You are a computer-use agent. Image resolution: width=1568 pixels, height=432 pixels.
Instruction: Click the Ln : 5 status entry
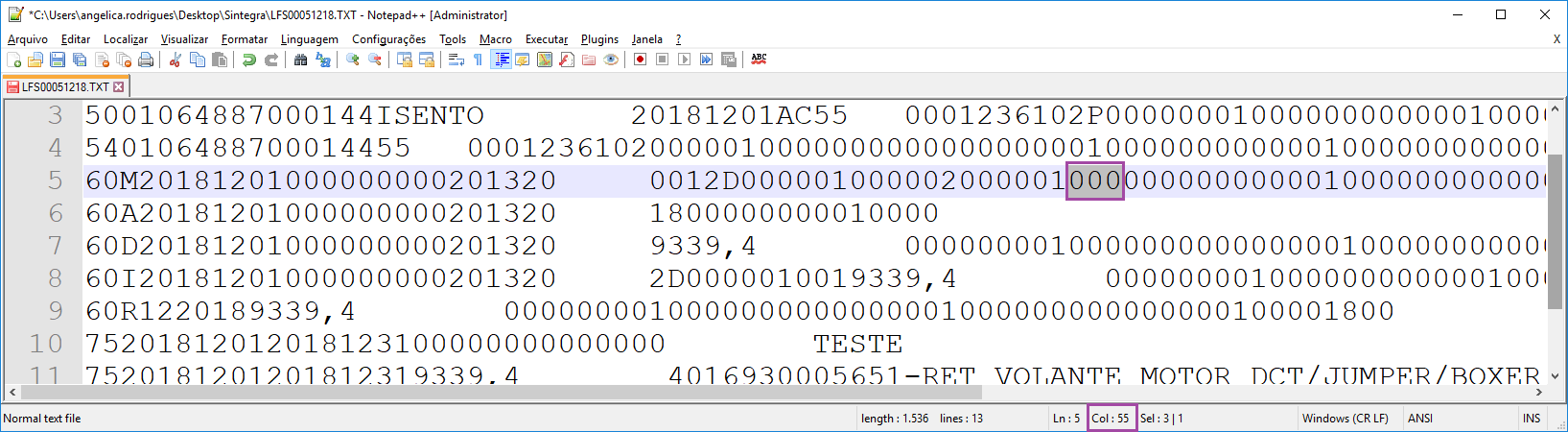tap(1066, 419)
